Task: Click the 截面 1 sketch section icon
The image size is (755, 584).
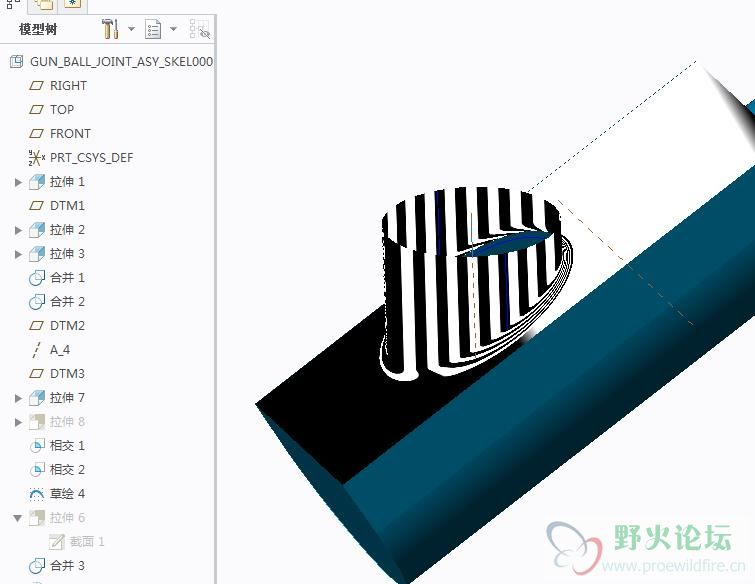Action: coord(56,542)
